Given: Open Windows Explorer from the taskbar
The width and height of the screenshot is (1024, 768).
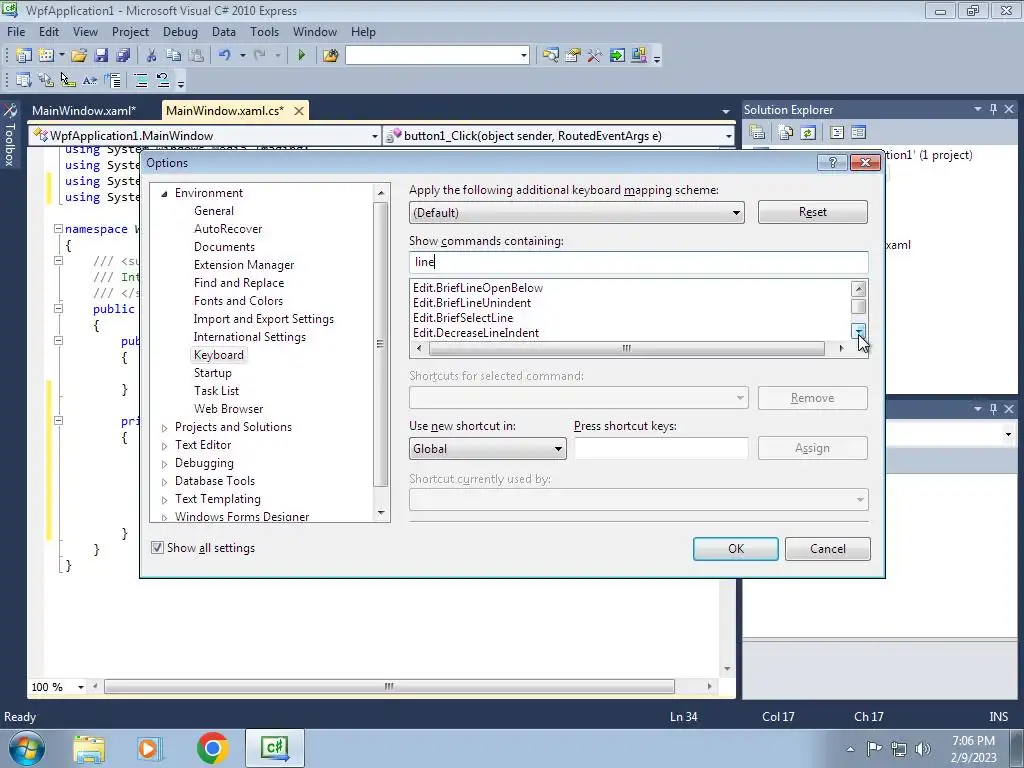Looking at the screenshot, I should click(x=89, y=748).
